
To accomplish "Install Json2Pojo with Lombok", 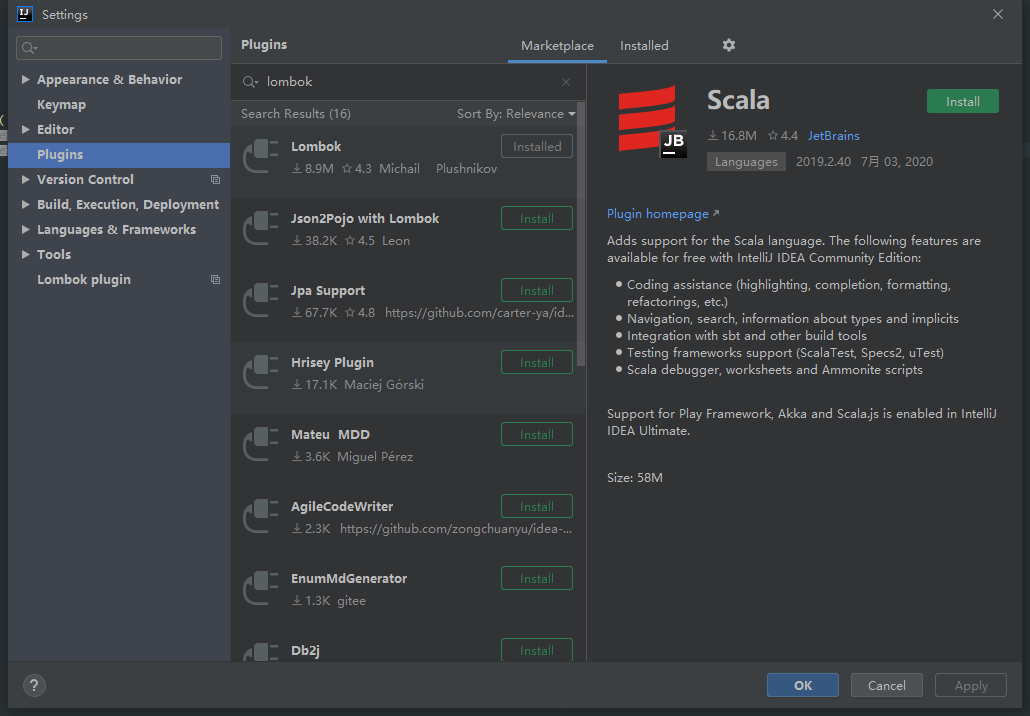I will pyautogui.click(x=537, y=219).
